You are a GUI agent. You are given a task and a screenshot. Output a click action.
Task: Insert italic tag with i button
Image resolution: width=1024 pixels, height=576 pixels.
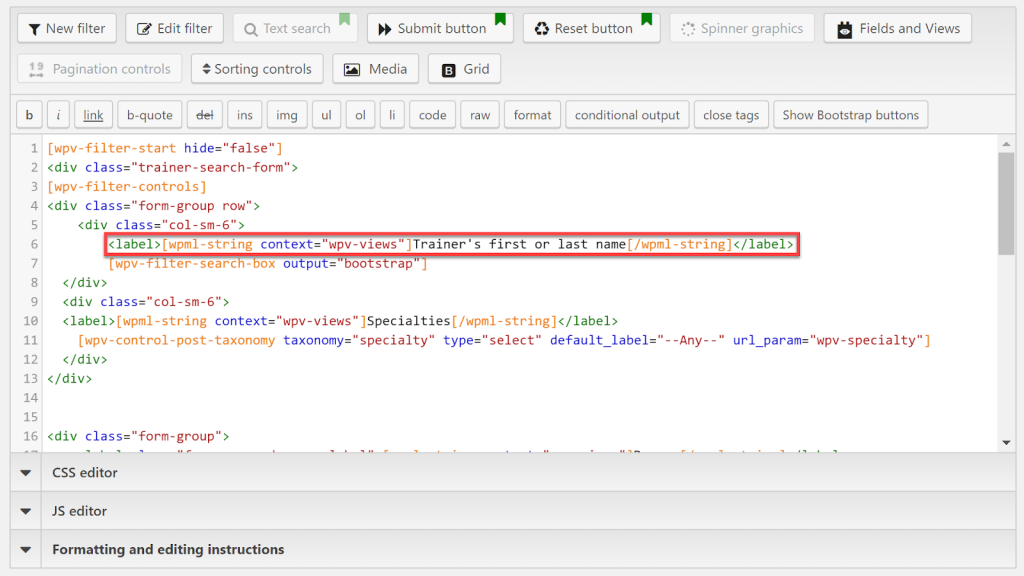59,115
